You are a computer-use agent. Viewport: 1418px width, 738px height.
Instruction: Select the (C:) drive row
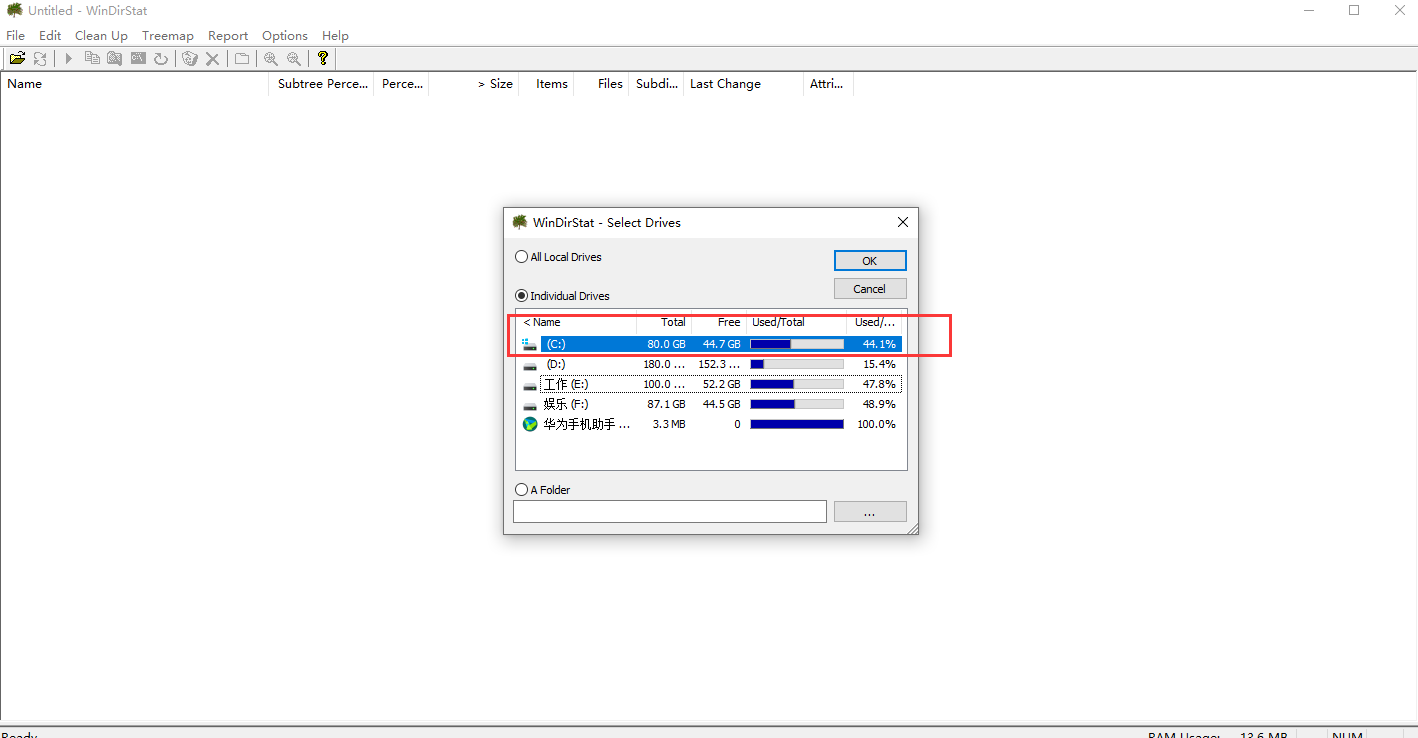(x=710, y=344)
